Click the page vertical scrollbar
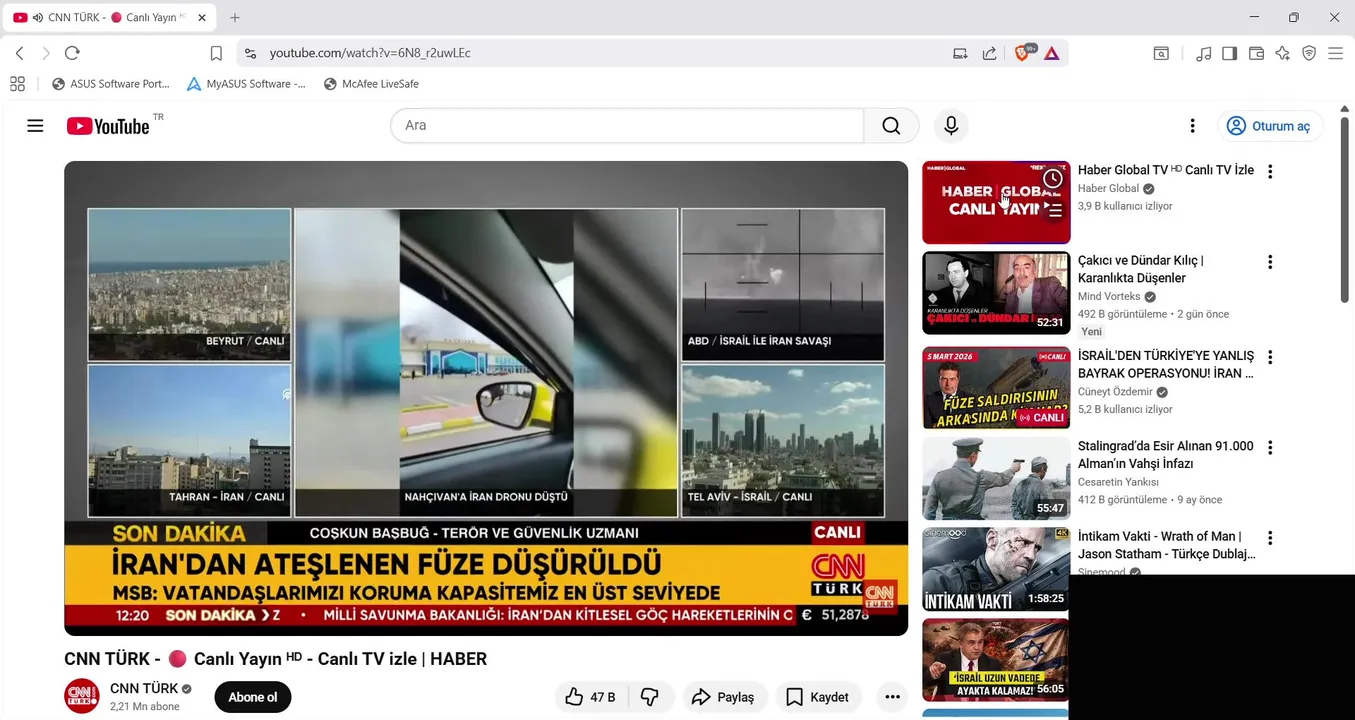This screenshot has width=1355, height=720. [1345, 210]
